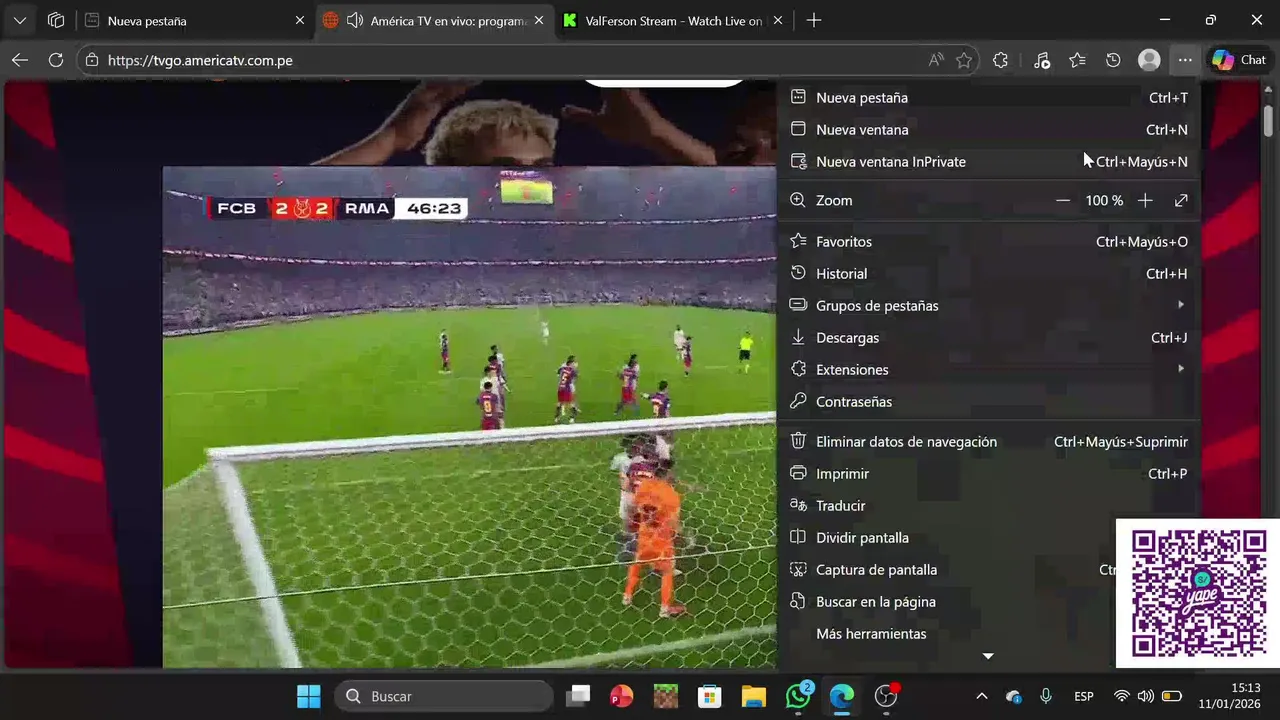Image resolution: width=1280 pixels, height=720 pixels.
Task: Switch to the América TV en vivo tab
Action: point(435,20)
